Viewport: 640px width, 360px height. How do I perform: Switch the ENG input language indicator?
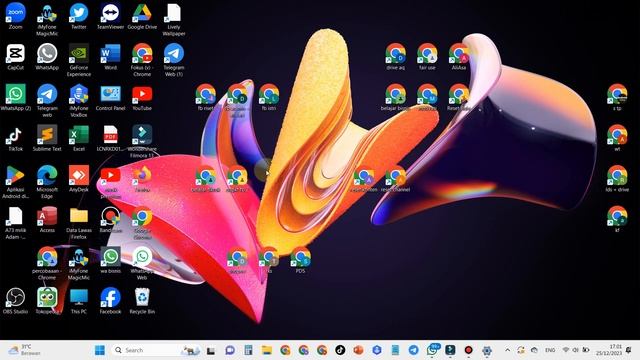(x=550, y=350)
